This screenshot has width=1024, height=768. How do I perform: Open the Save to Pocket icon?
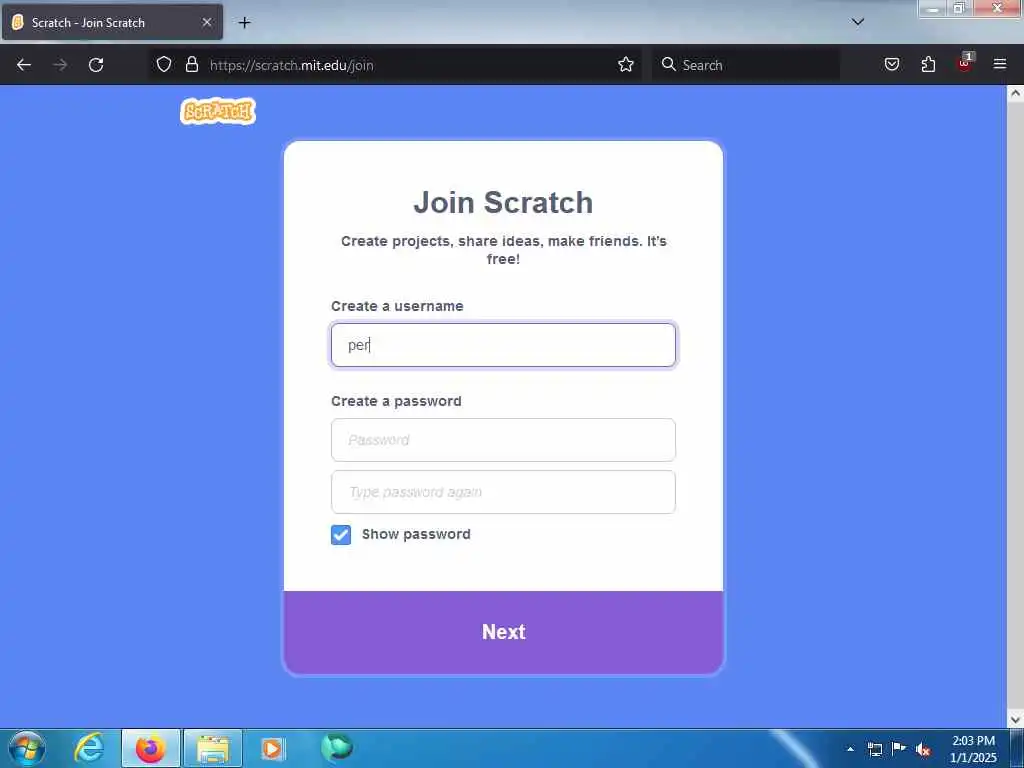(891, 64)
